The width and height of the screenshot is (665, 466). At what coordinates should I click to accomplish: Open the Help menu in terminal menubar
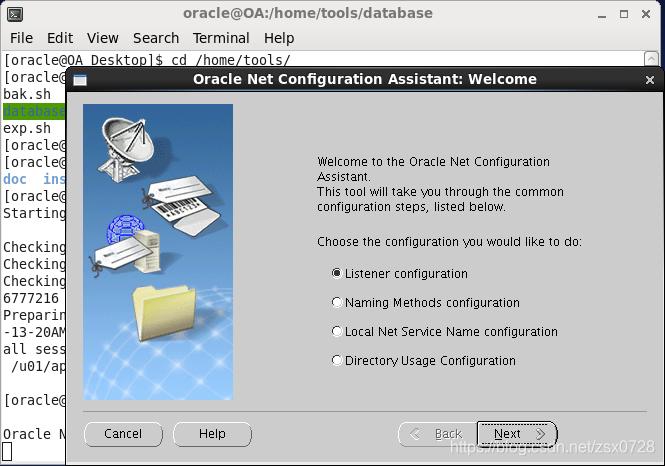[279, 38]
